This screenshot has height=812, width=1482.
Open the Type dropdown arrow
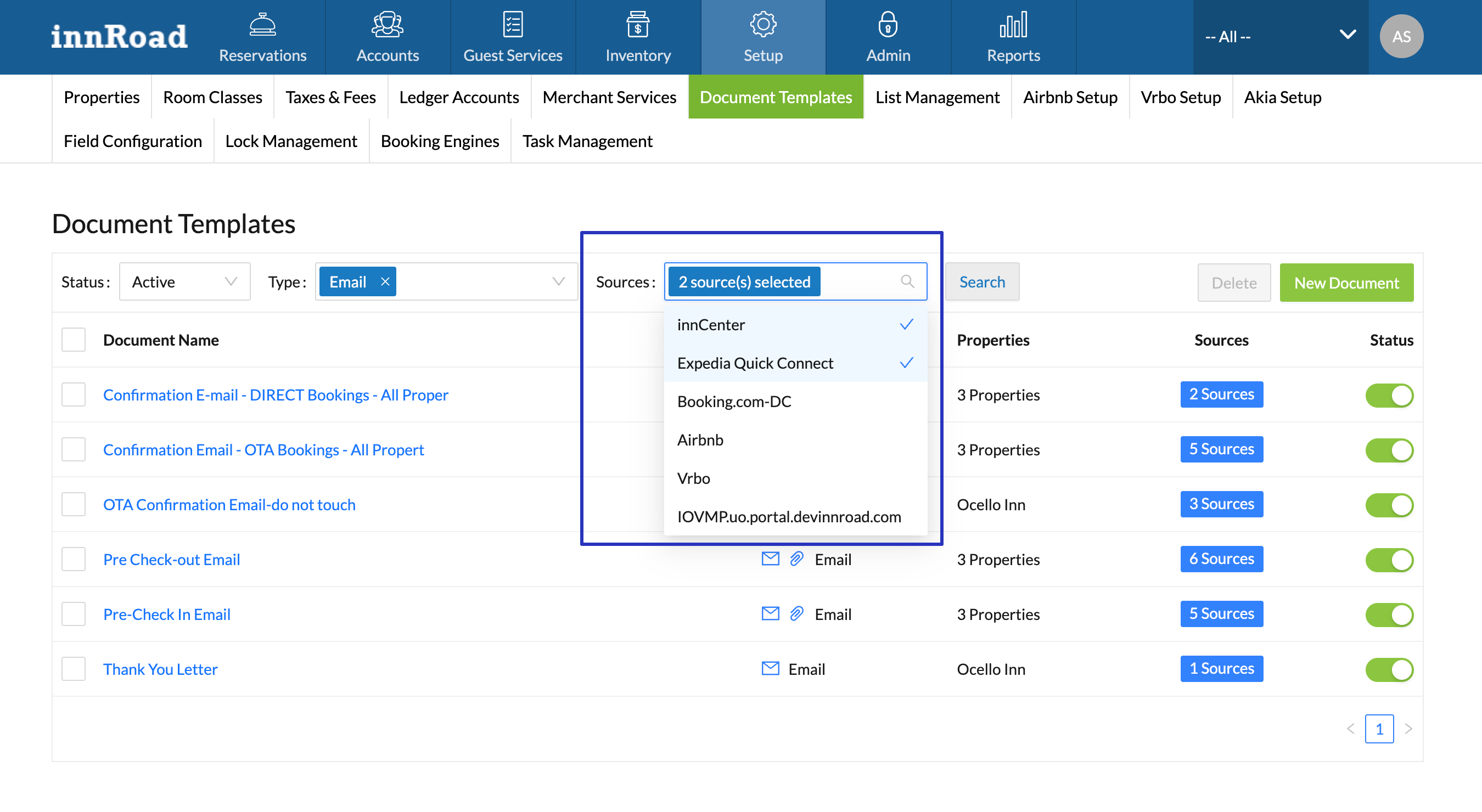[x=558, y=281]
